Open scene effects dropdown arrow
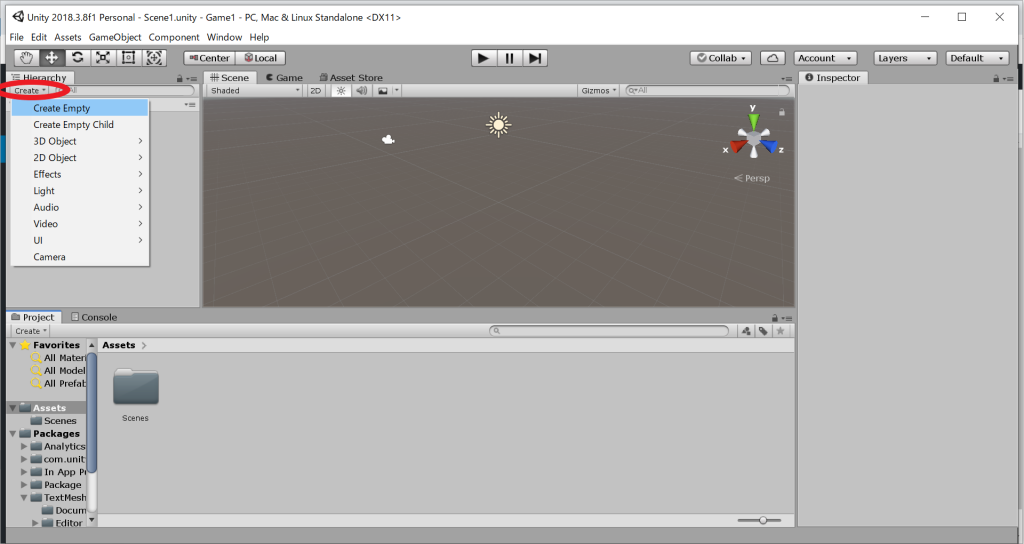This screenshot has width=1024, height=544. [396, 91]
